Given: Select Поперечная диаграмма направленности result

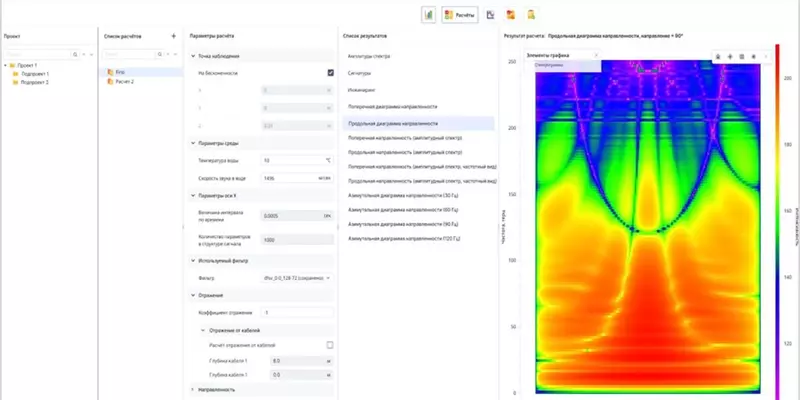Looking at the screenshot, I should [392, 106].
